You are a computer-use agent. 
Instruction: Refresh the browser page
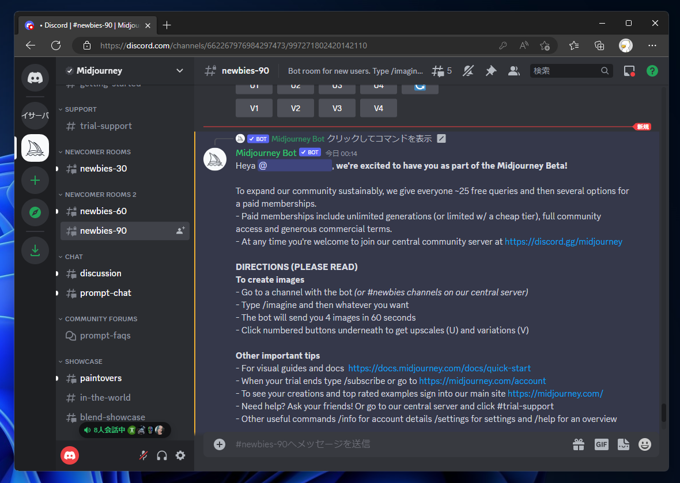click(56, 46)
